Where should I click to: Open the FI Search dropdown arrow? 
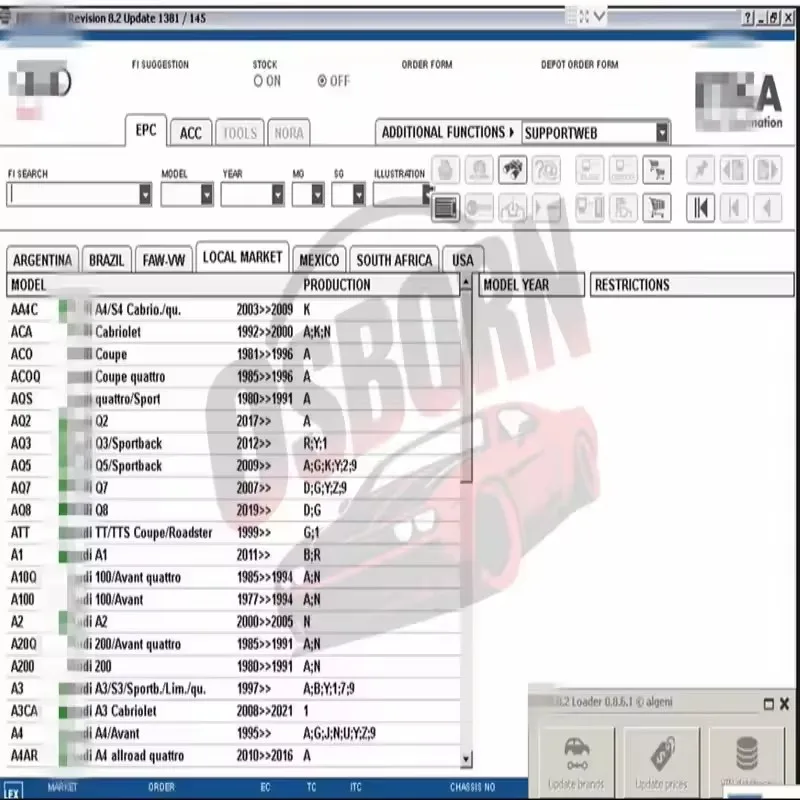click(145, 194)
